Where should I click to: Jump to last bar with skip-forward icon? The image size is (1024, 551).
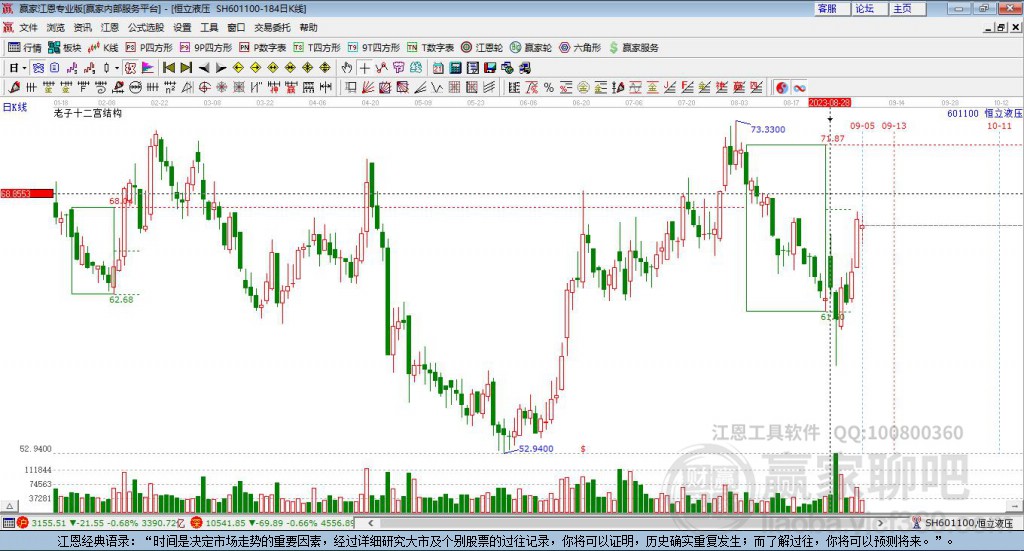point(186,68)
